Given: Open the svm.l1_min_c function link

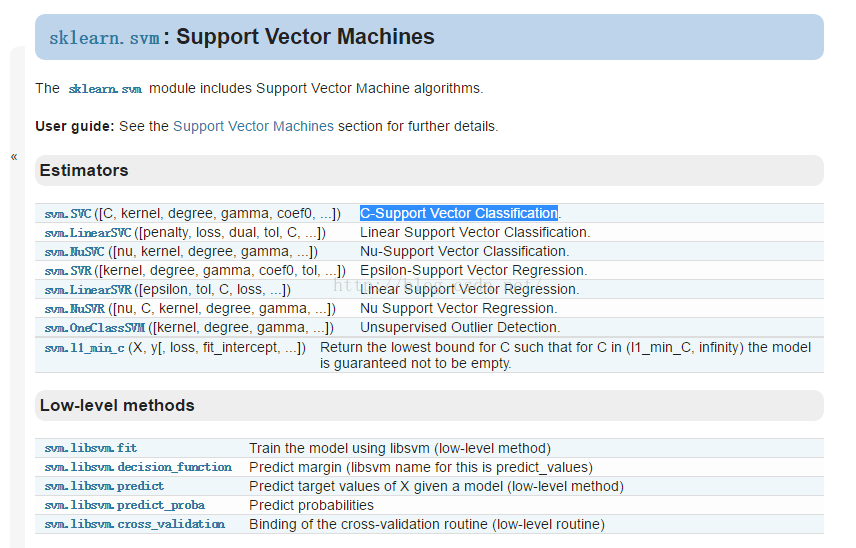Looking at the screenshot, I should [85, 348].
